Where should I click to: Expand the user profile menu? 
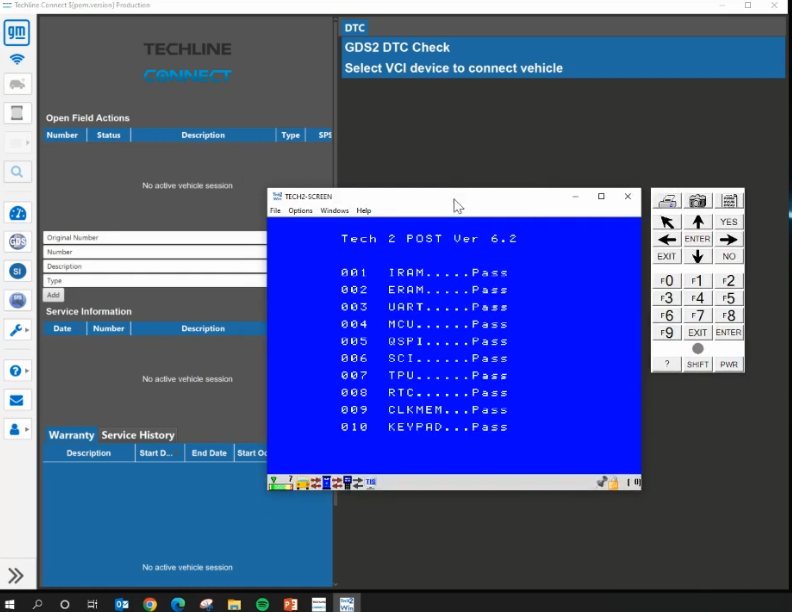[18, 429]
